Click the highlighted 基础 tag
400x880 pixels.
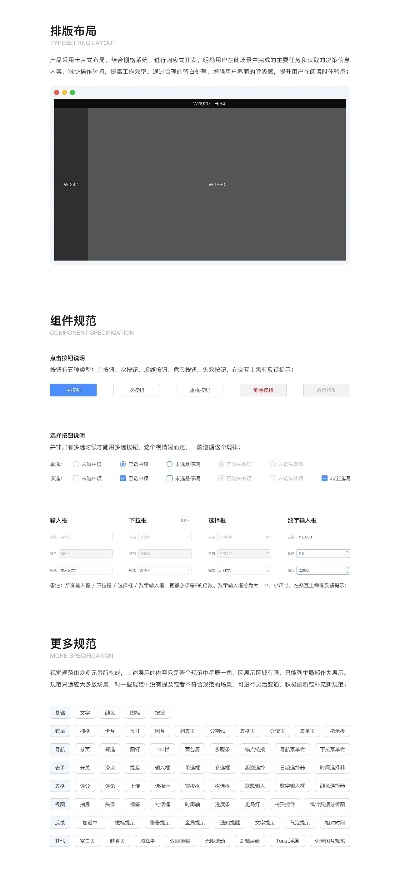point(59,713)
